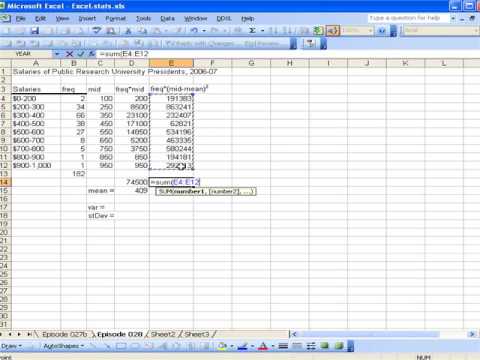Click the horizontal scrollbar right arrow
Screen dimensions: 480x360
[x=472, y=334]
